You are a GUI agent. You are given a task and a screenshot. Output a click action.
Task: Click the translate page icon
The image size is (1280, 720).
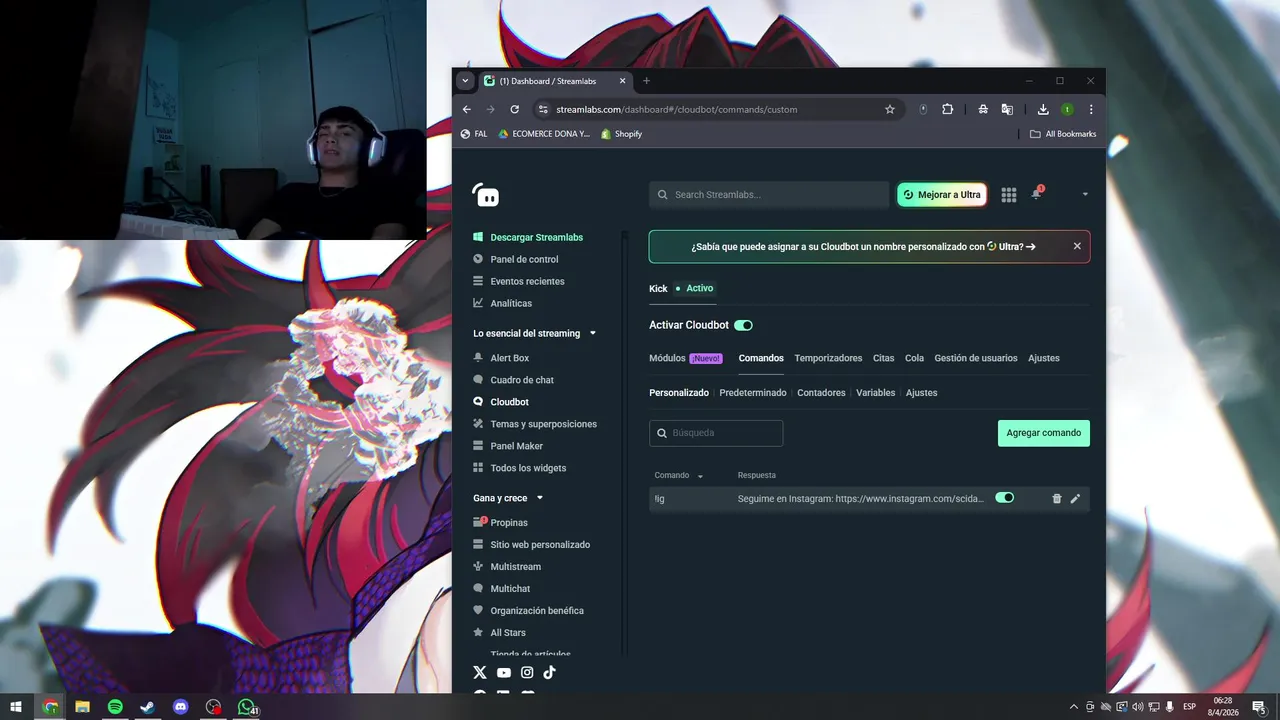[1007, 109]
